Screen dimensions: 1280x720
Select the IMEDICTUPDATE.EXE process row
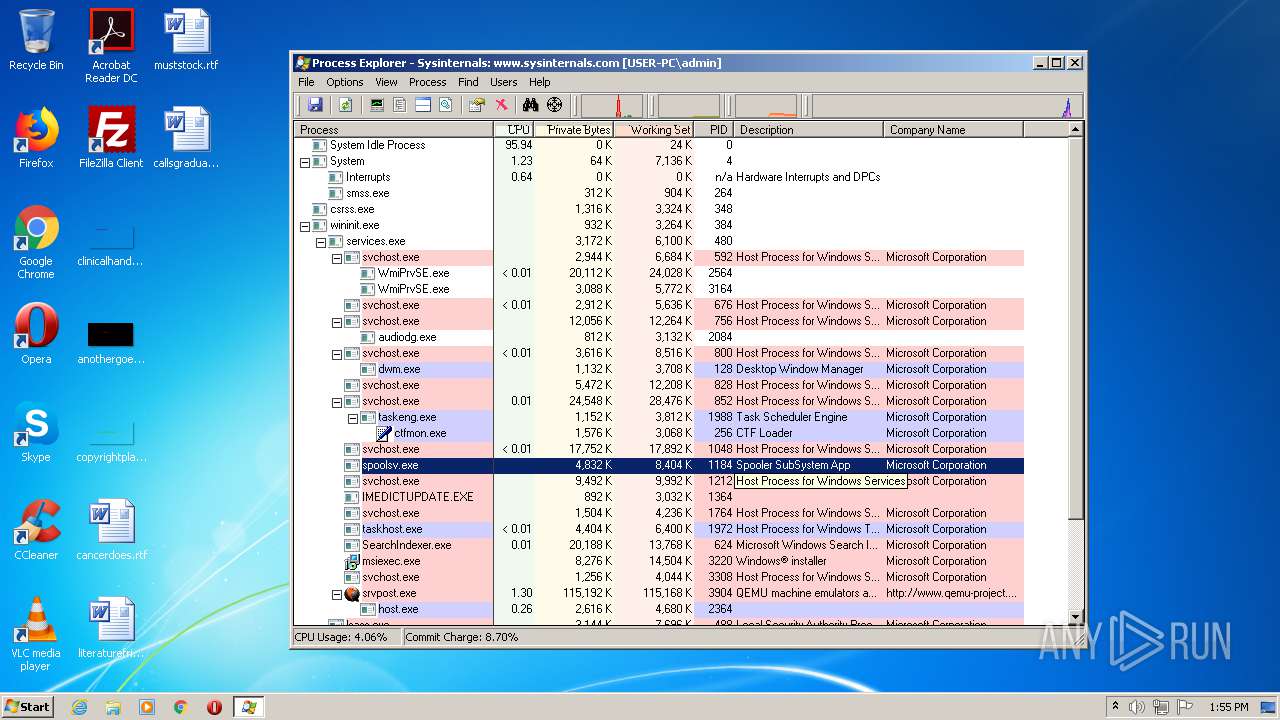[x=659, y=497]
